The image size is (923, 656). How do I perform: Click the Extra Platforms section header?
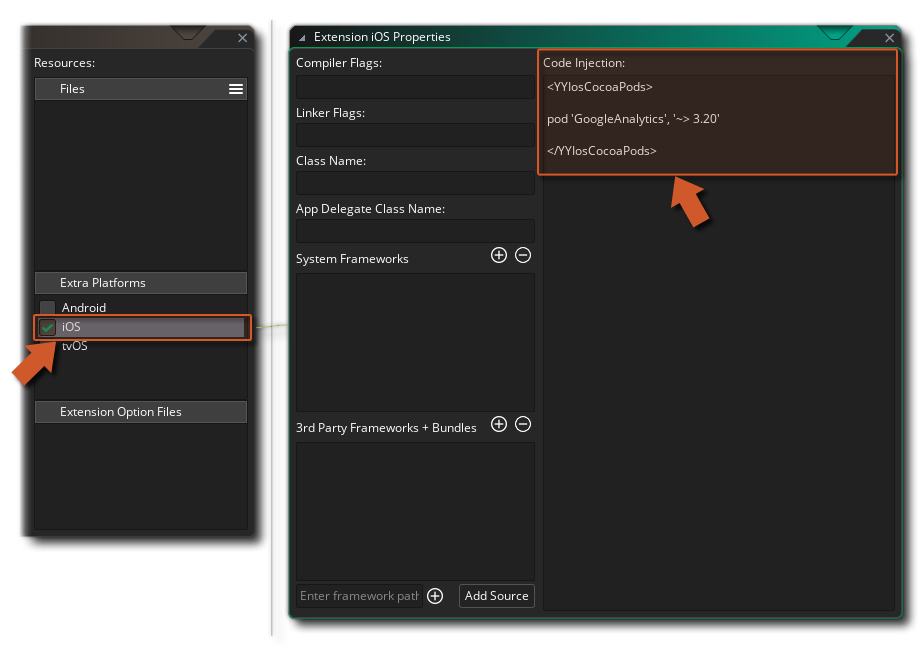coord(140,283)
